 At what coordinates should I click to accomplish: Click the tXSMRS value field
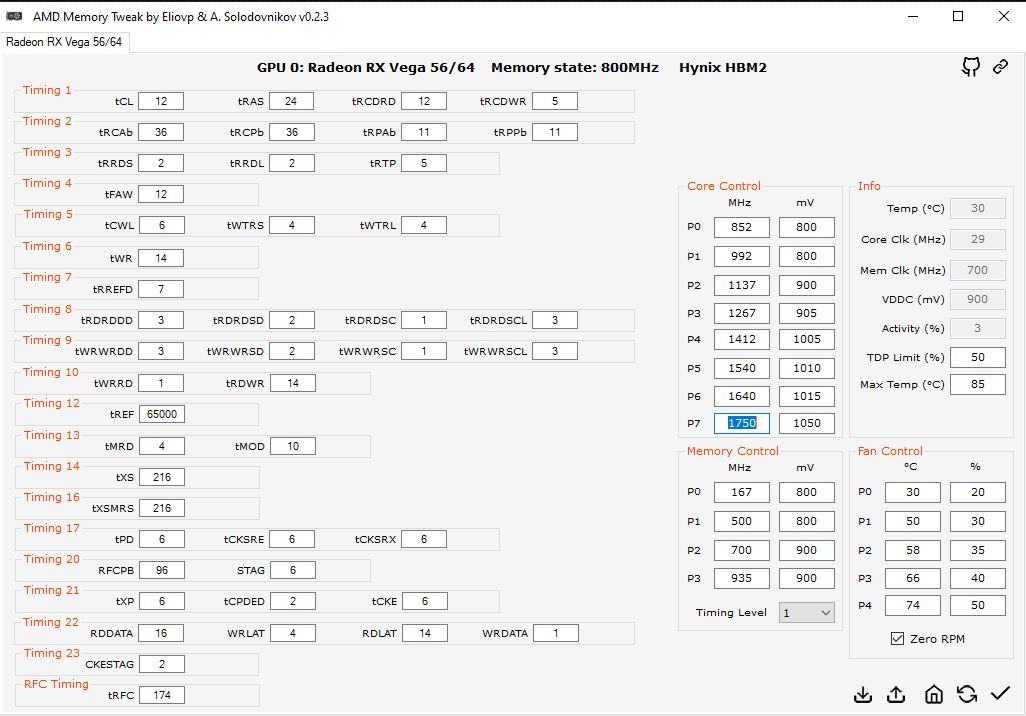[x=162, y=508]
